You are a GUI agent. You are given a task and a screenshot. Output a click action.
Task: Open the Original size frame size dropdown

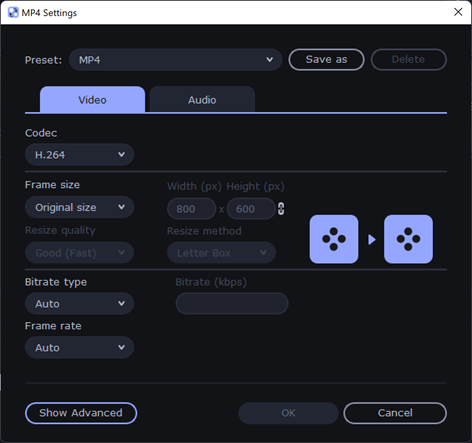(79, 207)
